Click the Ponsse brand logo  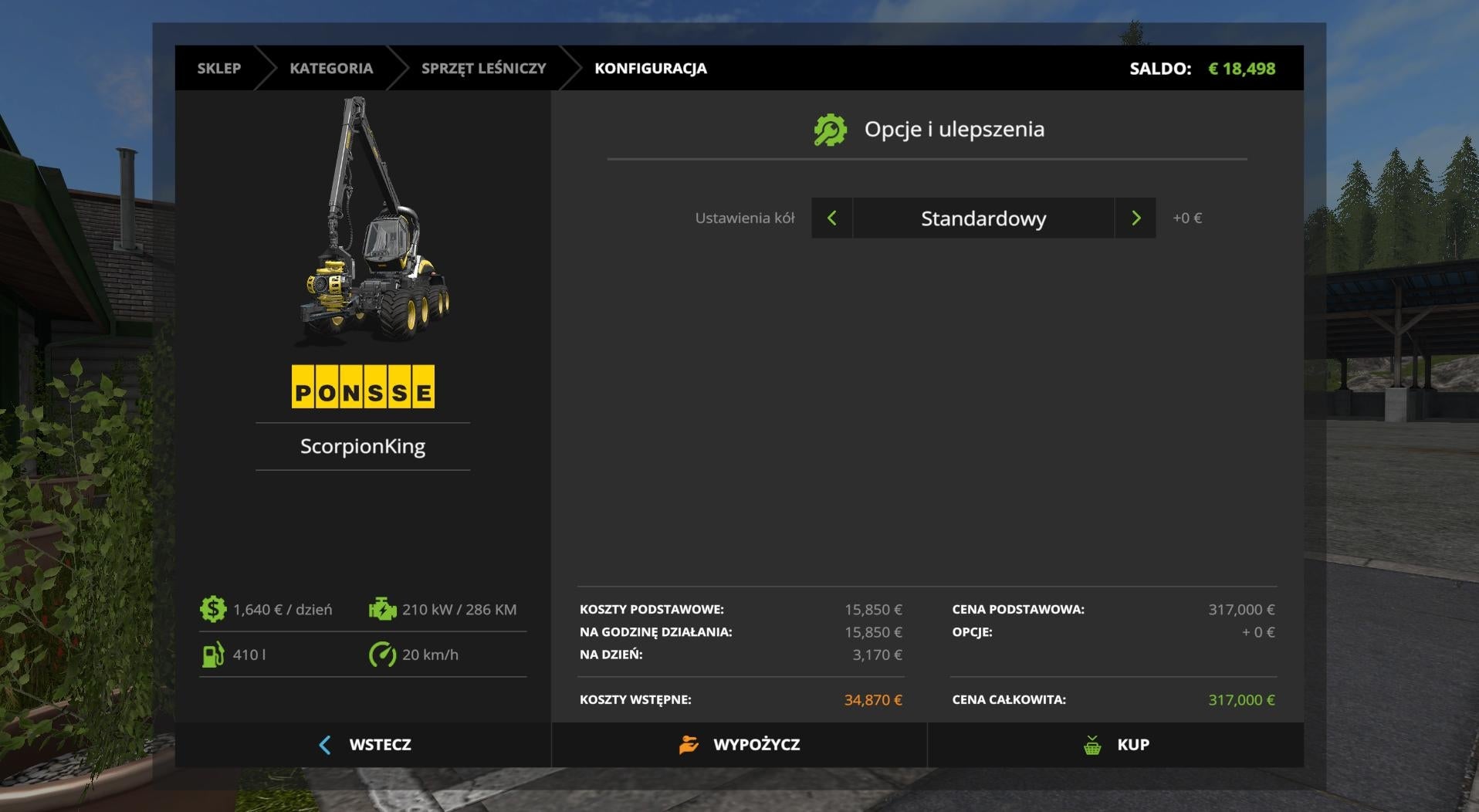[x=363, y=387]
